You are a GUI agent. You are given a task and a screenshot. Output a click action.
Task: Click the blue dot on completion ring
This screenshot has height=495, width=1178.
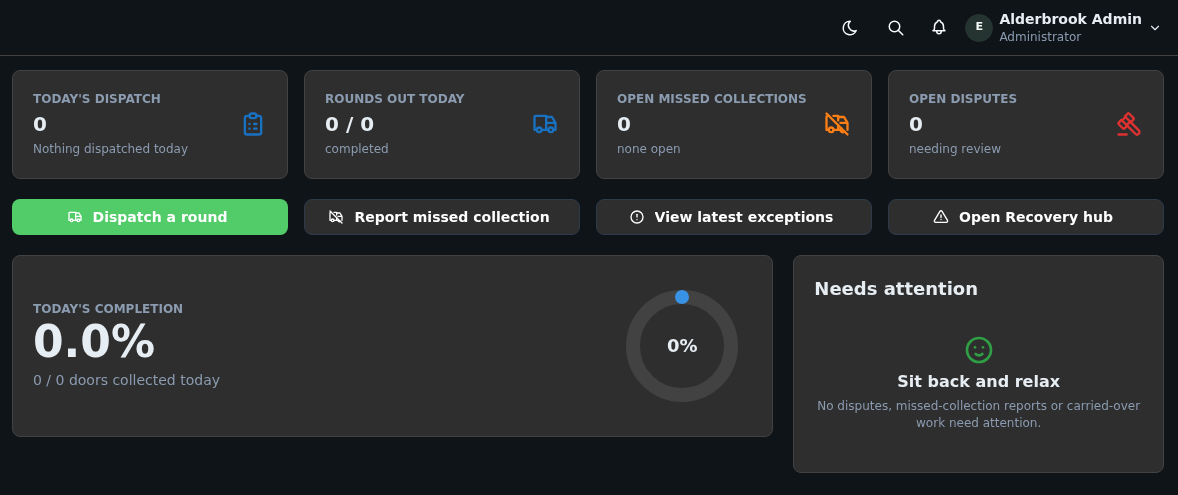(x=681, y=297)
